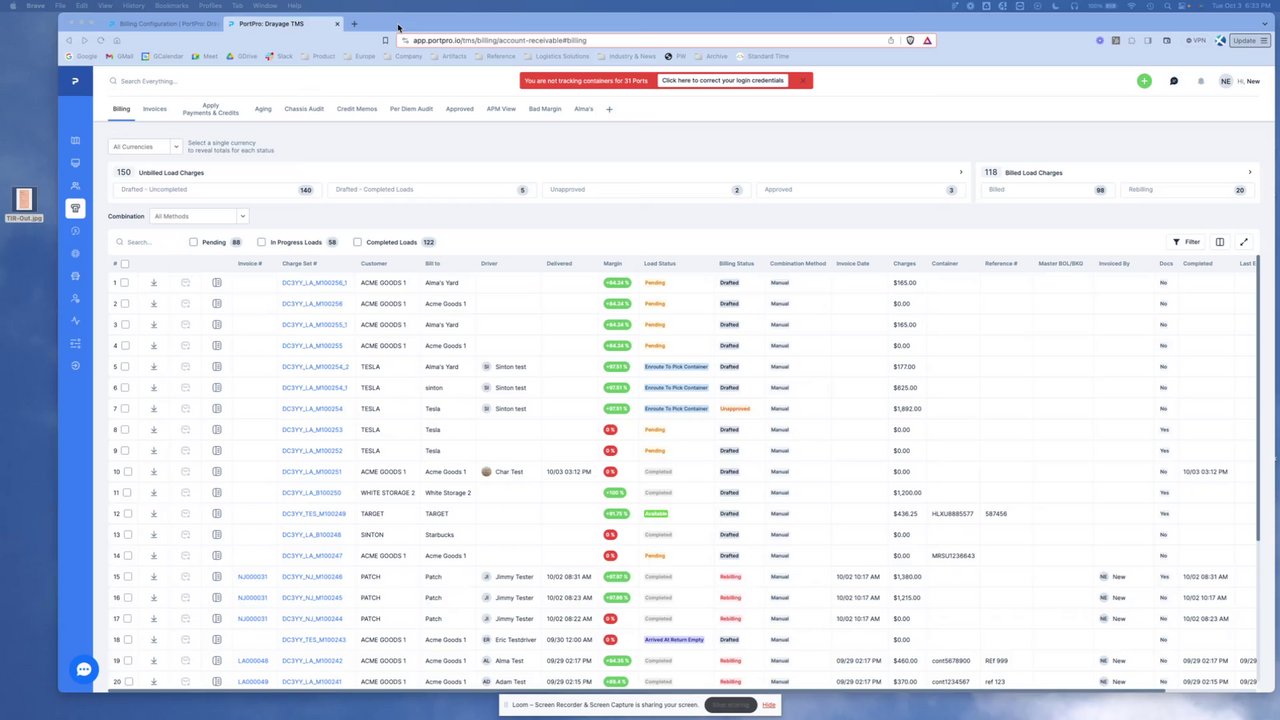Click the green plus add button
The width and height of the screenshot is (1280, 720).
pos(1144,81)
